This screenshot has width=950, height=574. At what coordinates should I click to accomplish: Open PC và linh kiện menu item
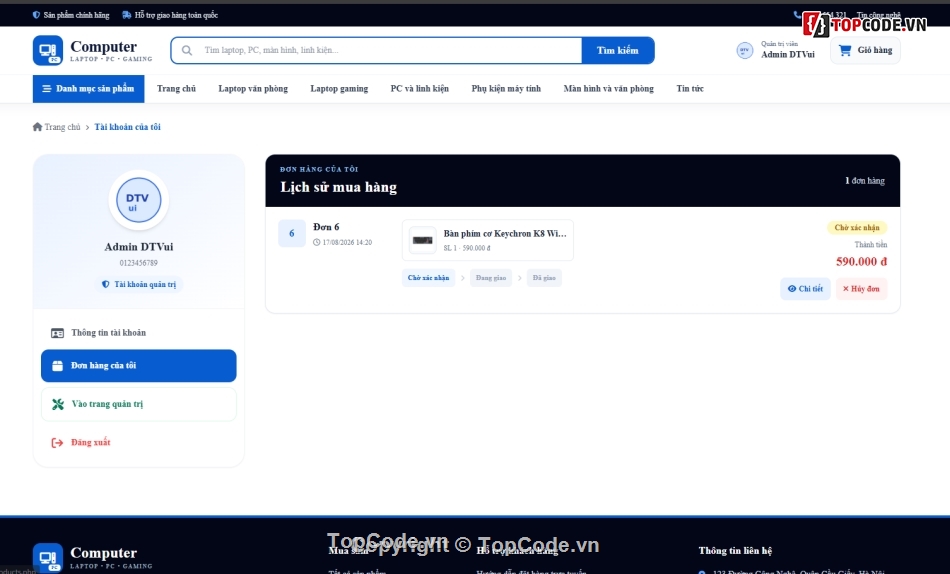[420, 88]
